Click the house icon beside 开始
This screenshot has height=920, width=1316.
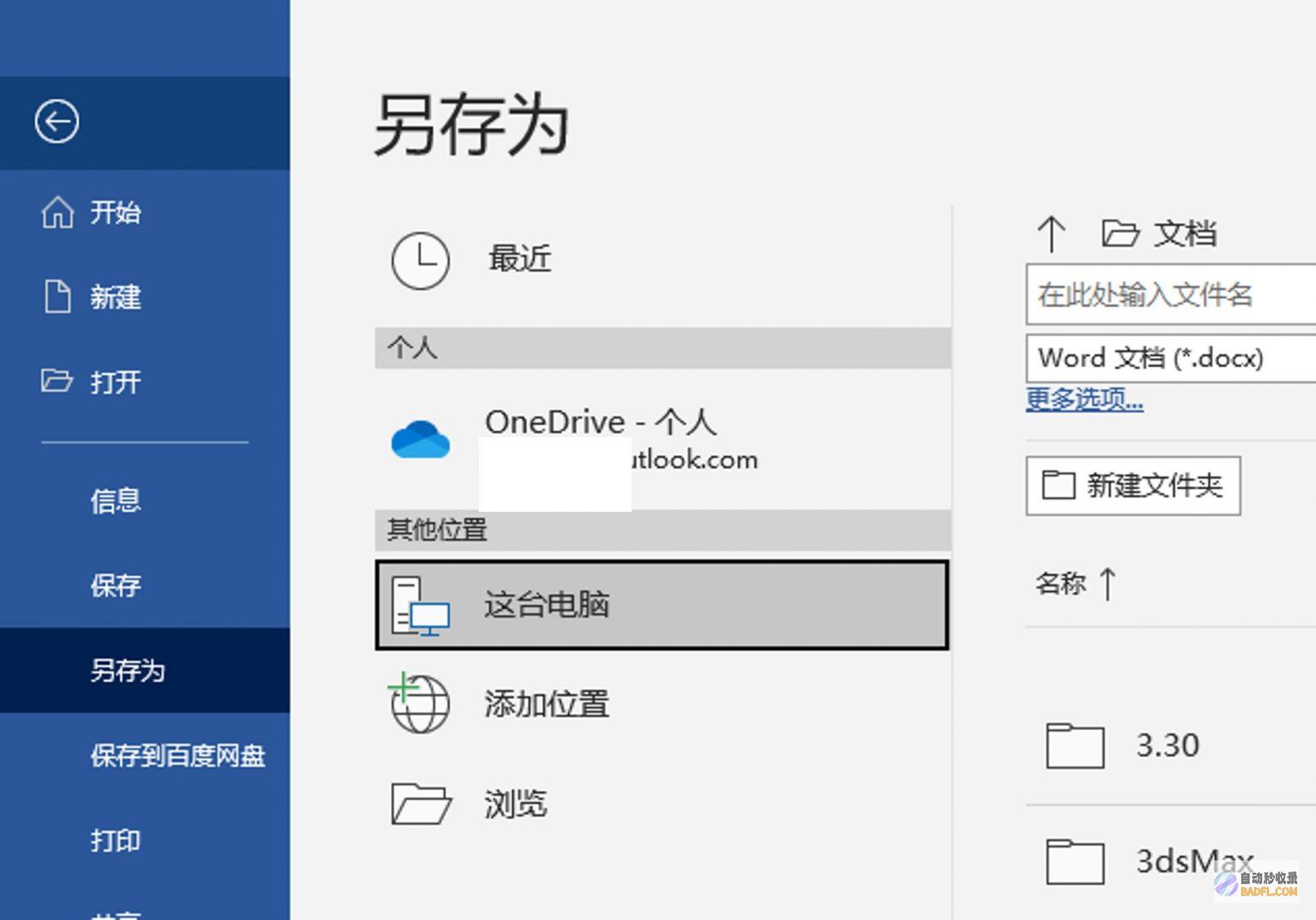[57, 212]
